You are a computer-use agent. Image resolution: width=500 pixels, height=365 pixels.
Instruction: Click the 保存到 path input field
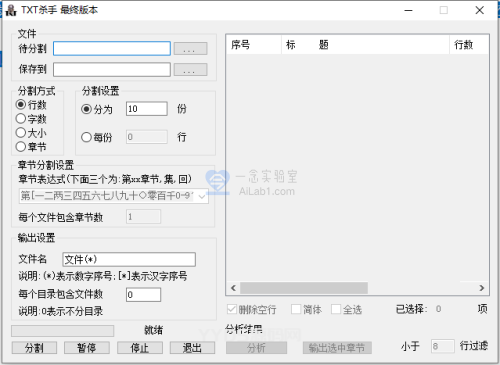click(x=112, y=69)
